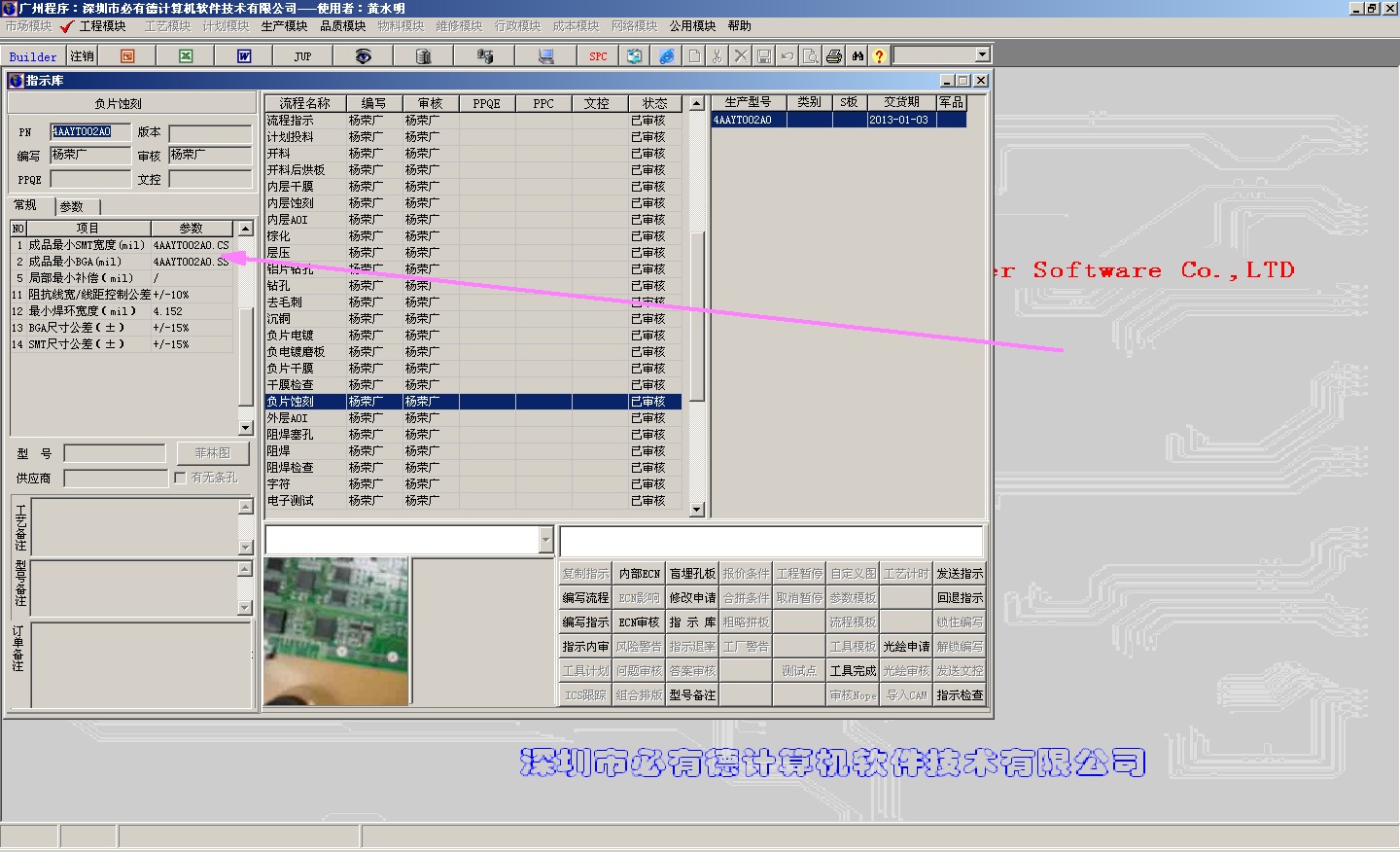Click the 菲林图 button
The height and width of the screenshot is (852, 1400).
click(x=212, y=452)
